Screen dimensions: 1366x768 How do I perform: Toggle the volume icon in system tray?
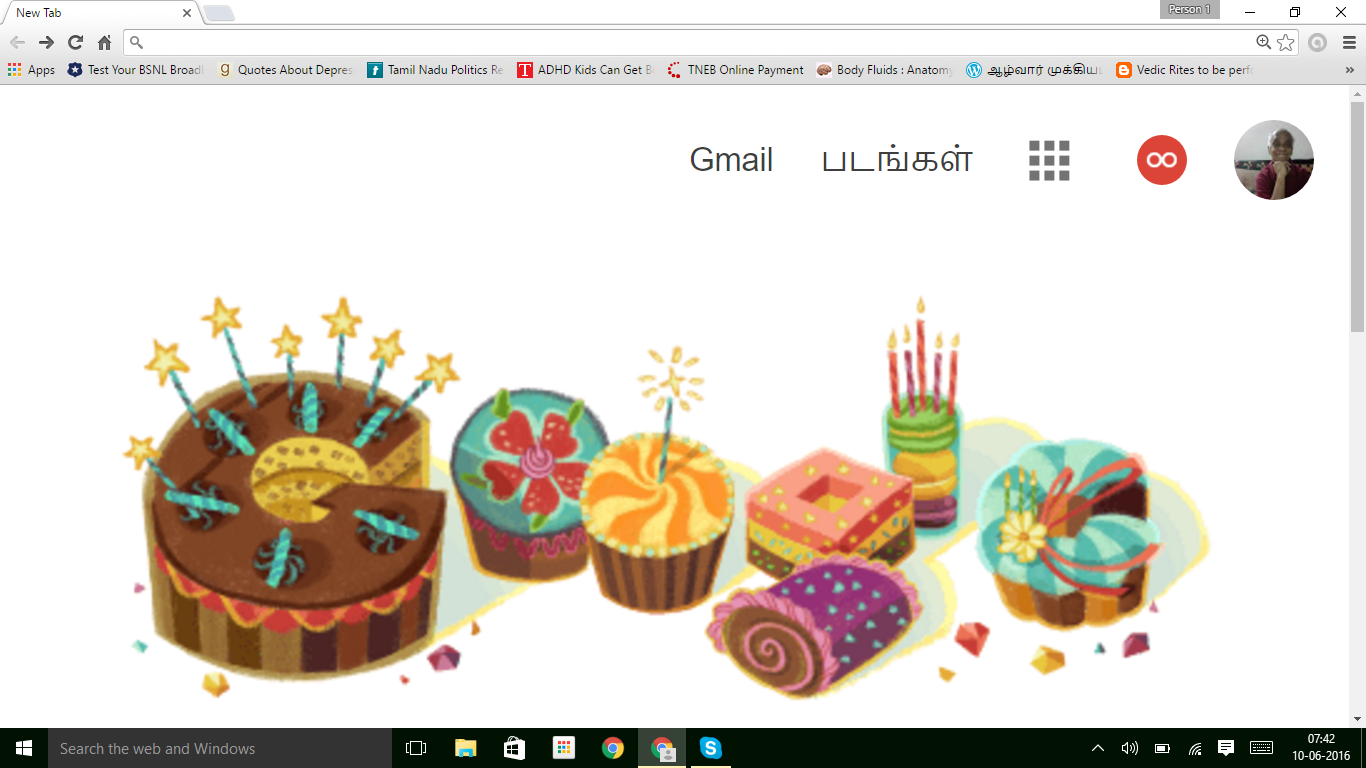click(x=1129, y=748)
